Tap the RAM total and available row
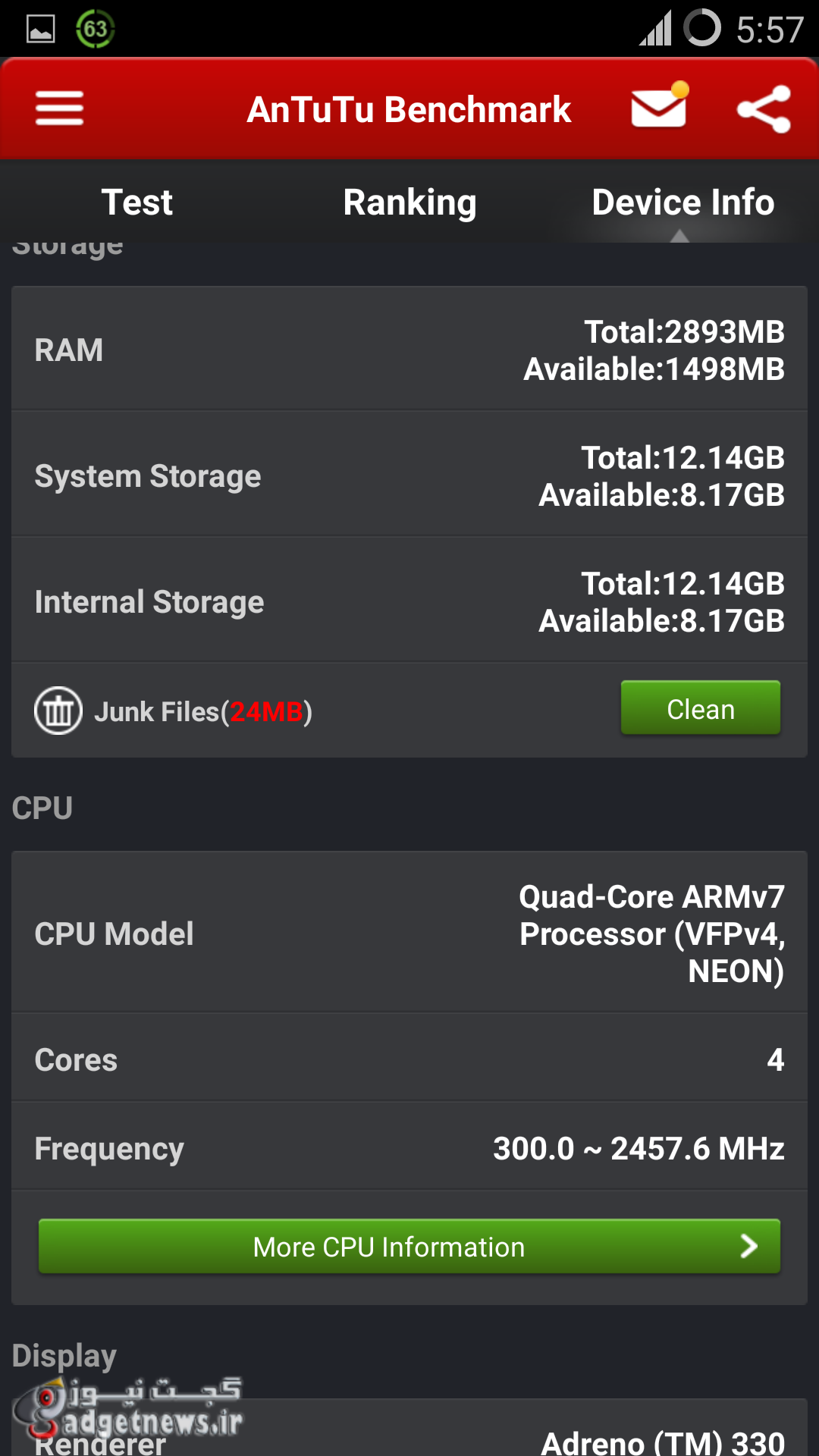The width and height of the screenshot is (819, 1456). pos(409,350)
